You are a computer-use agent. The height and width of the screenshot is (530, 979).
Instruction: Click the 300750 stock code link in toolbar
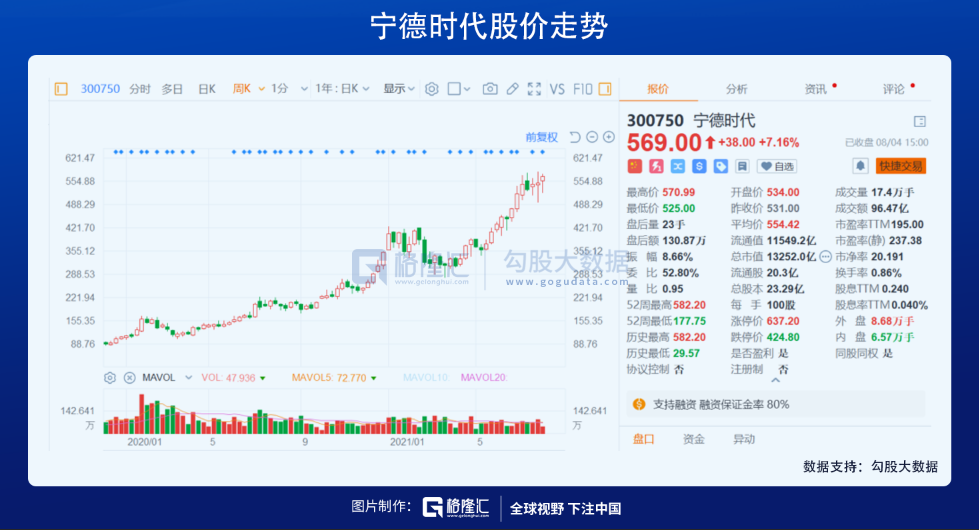(x=100, y=89)
